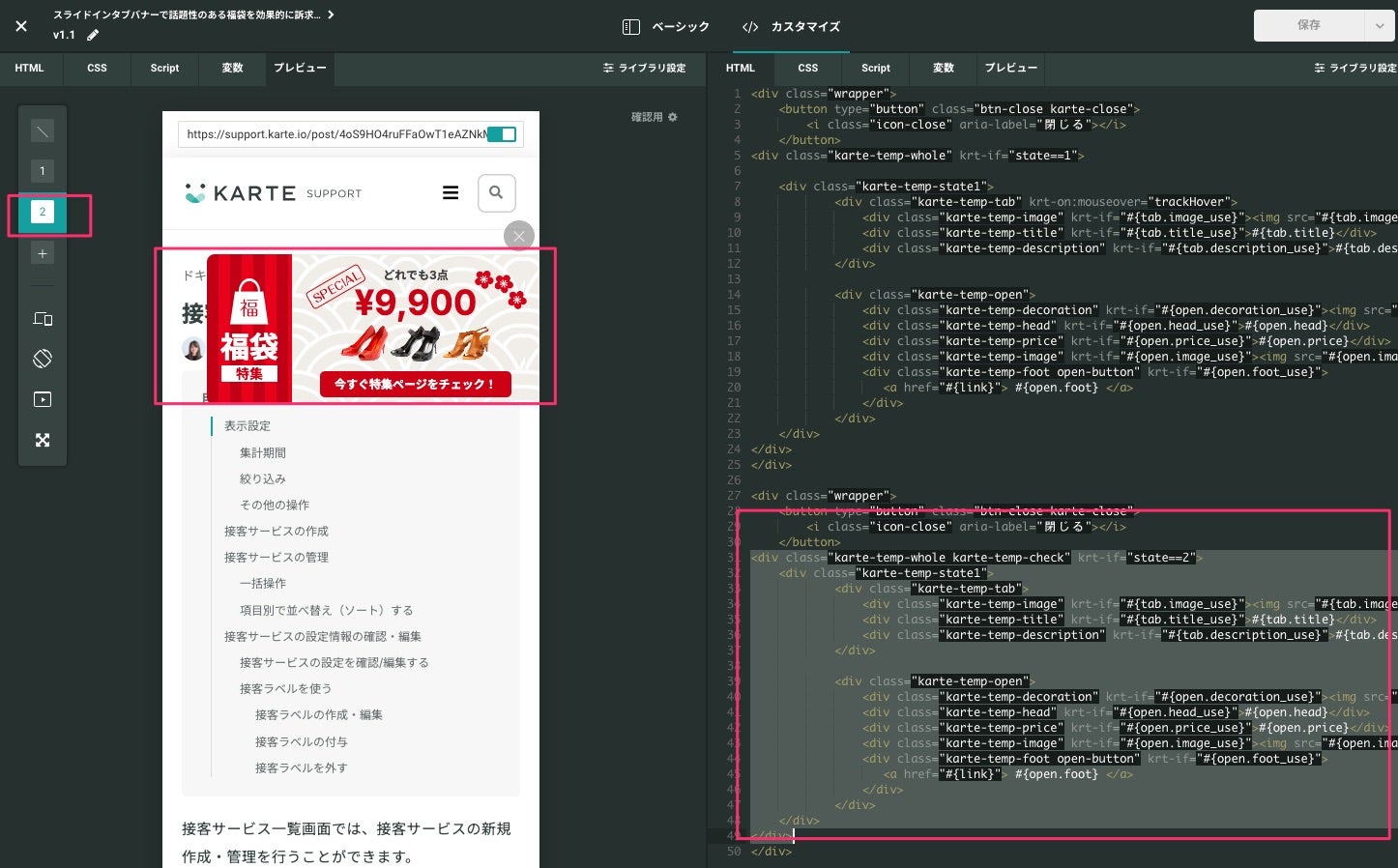Viewport: 1398px width, 868px height.
Task: Open right panel ライブラリ設定
Action: click(x=1355, y=68)
